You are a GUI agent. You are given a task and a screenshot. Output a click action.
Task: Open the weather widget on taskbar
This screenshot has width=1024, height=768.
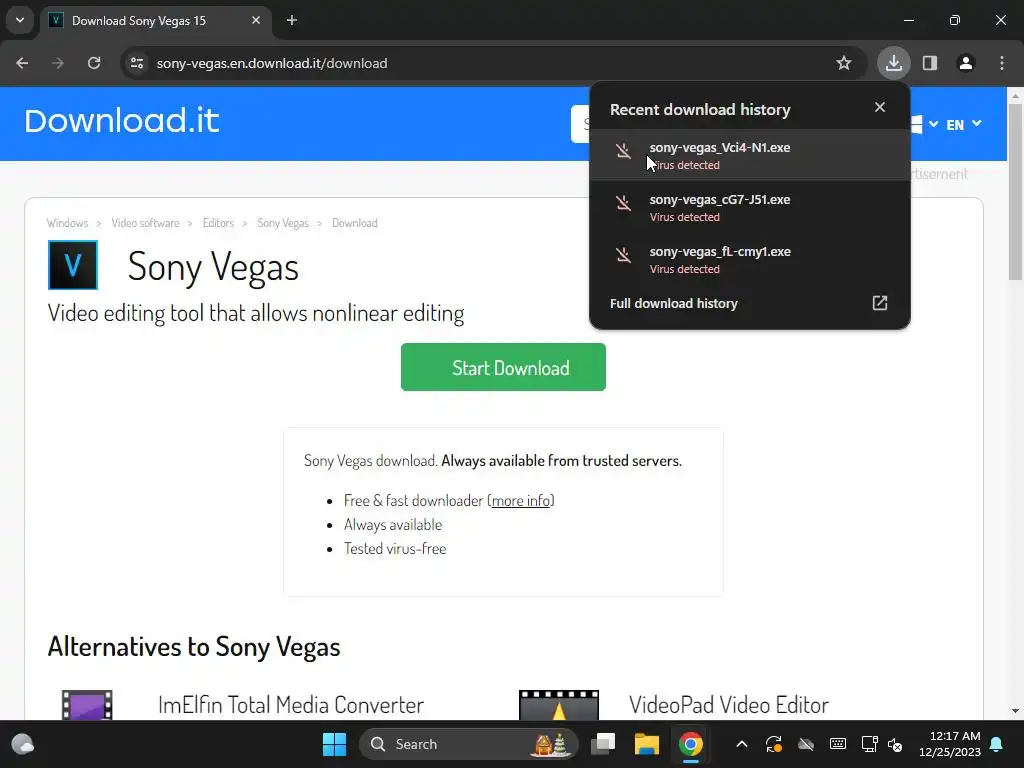pos(23,744)
